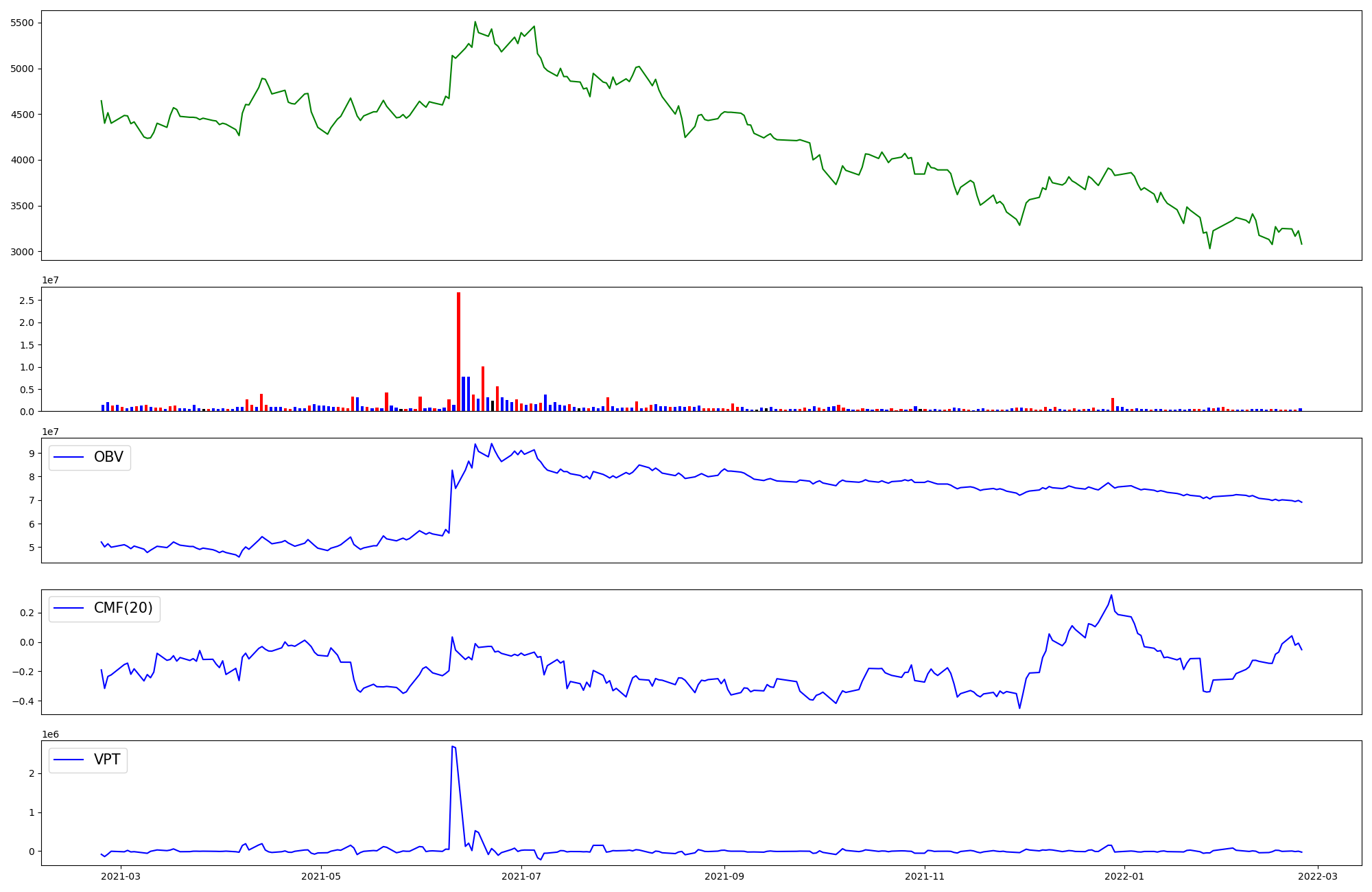Select the 2021-07 date tick label
Screen dimensions: 1372x892
coord(522,876)
